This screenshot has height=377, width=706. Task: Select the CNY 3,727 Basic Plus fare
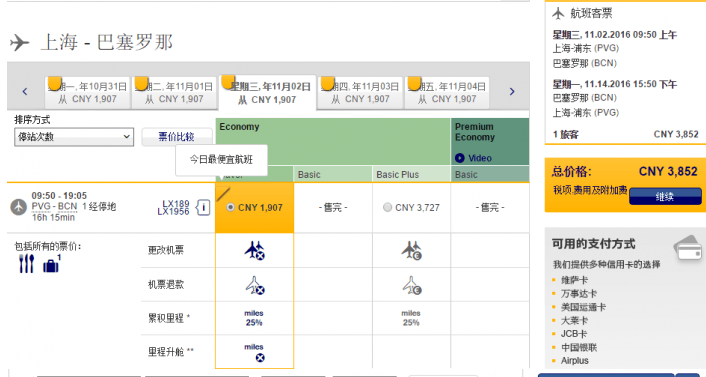(x=387, y=207)
